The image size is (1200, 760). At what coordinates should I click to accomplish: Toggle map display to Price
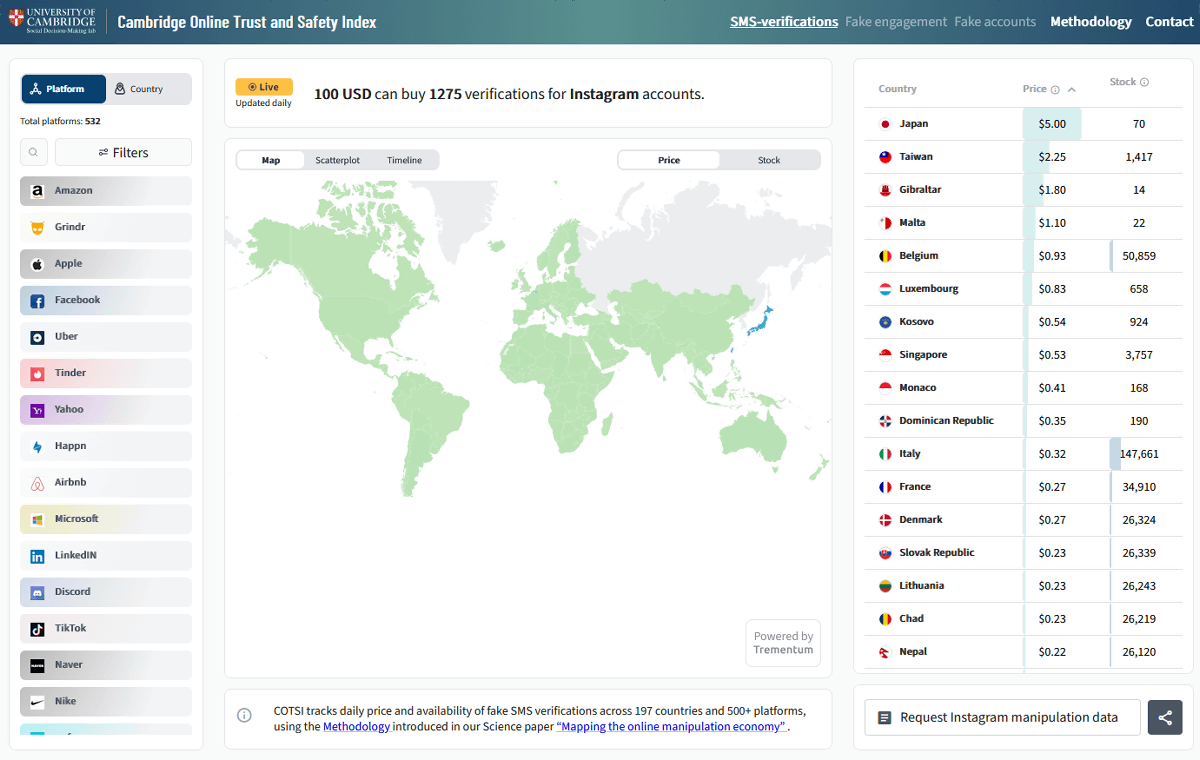[x=668, y=160]
